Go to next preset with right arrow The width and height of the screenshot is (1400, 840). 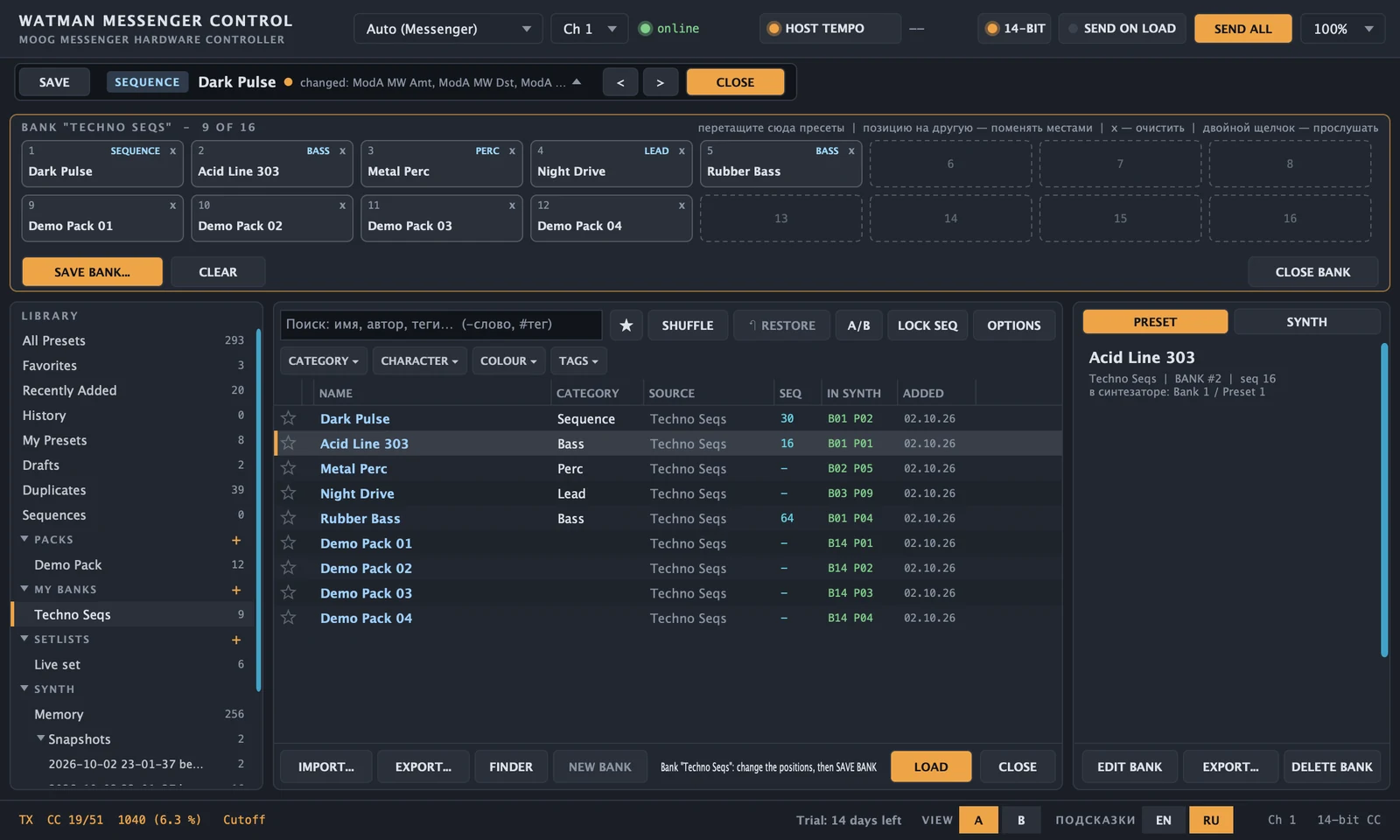coord(661,82)
